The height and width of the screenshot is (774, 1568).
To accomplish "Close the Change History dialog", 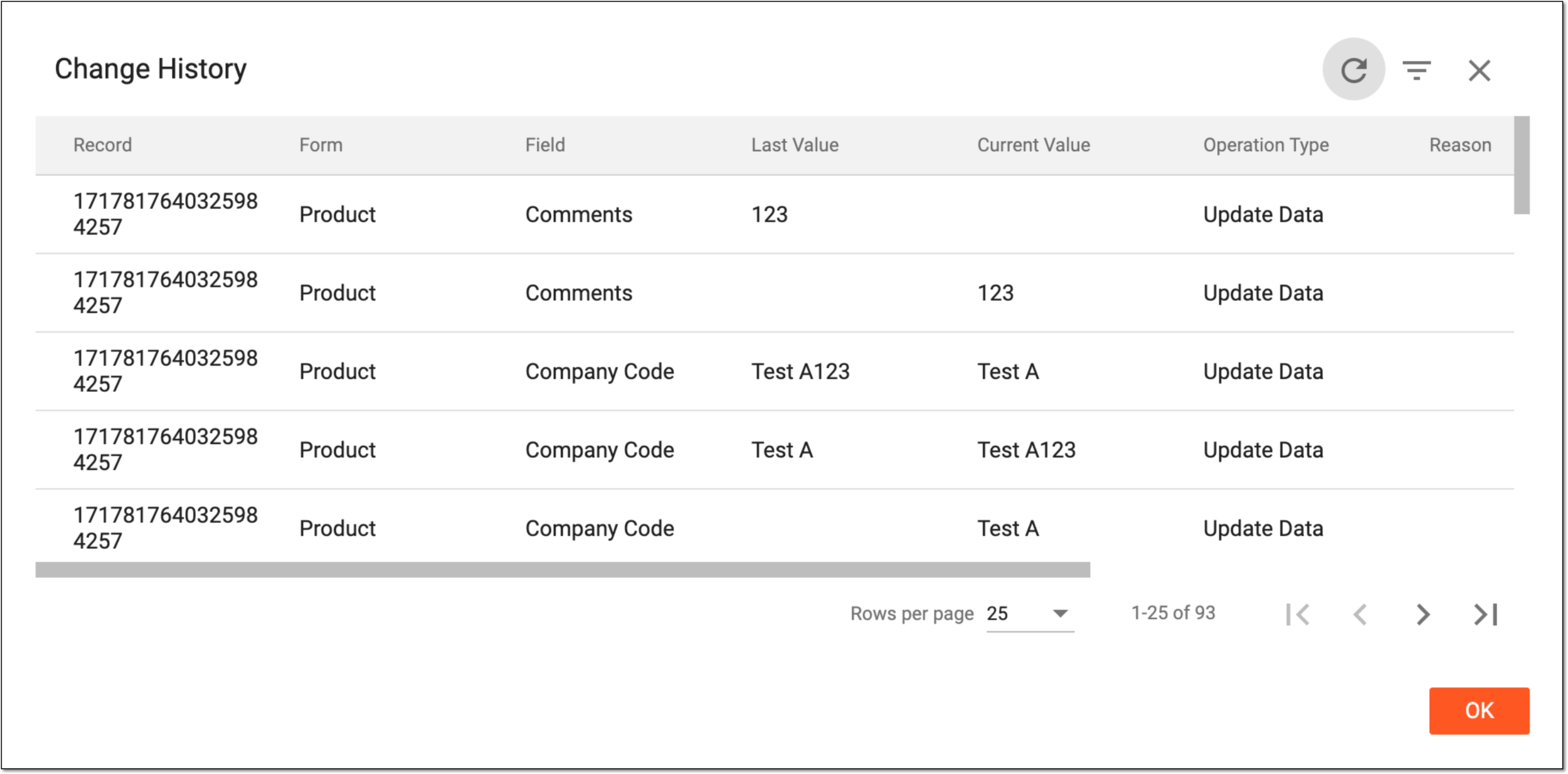I will (x=1479, y=70).
